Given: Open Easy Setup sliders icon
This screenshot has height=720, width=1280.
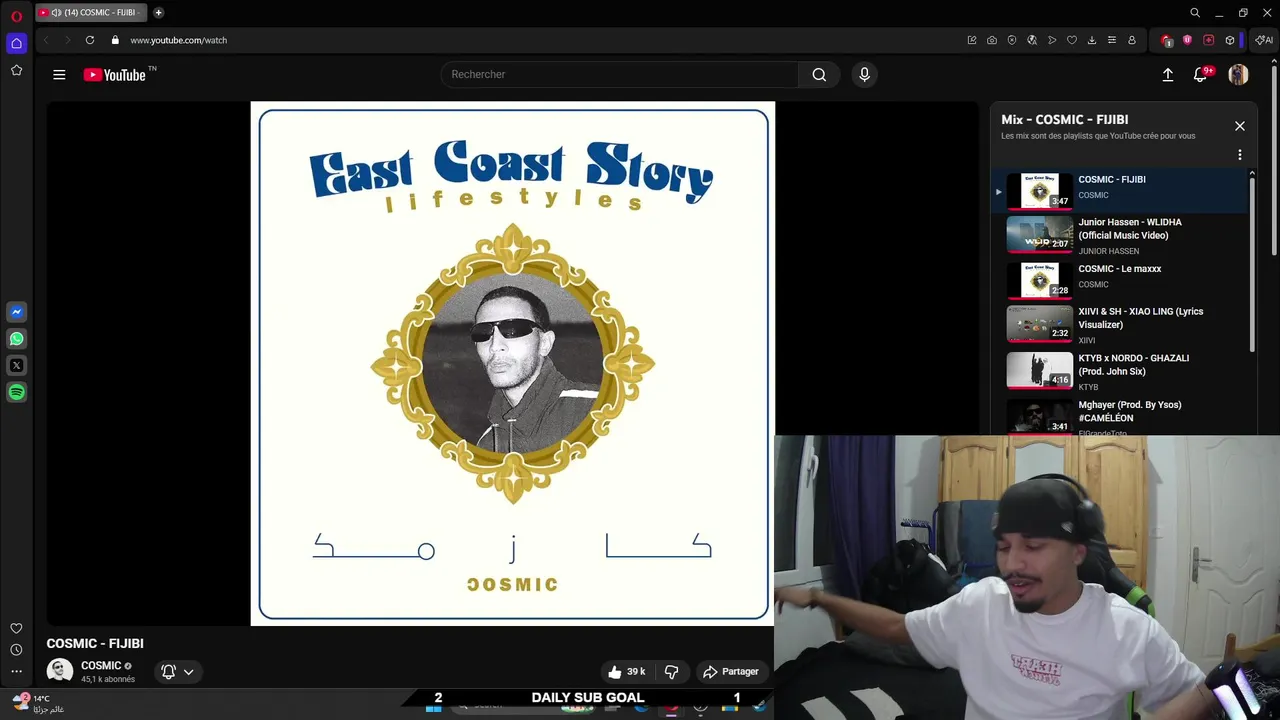Looking at the screenshot, I should (1112, 40).
